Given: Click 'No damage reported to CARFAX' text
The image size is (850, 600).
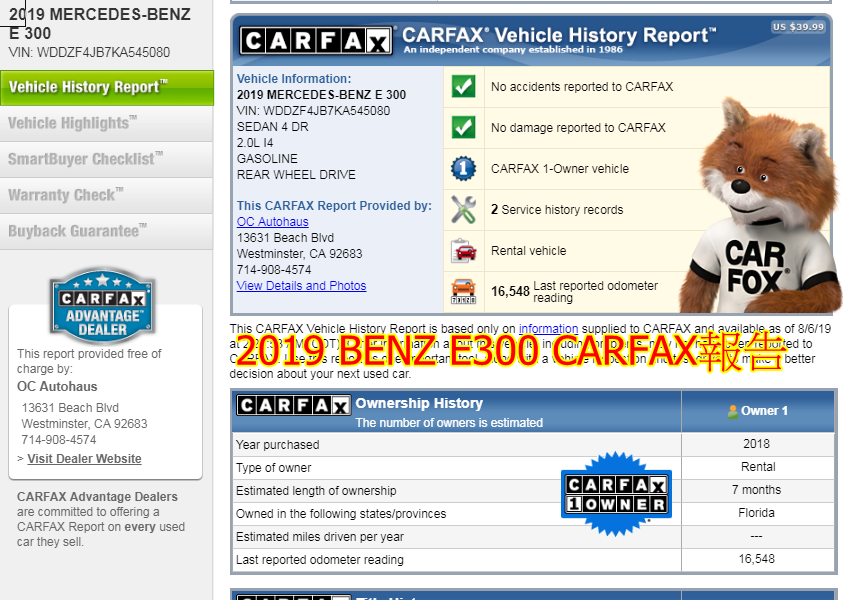Looking at the screenshot, I should coord(578,128).
